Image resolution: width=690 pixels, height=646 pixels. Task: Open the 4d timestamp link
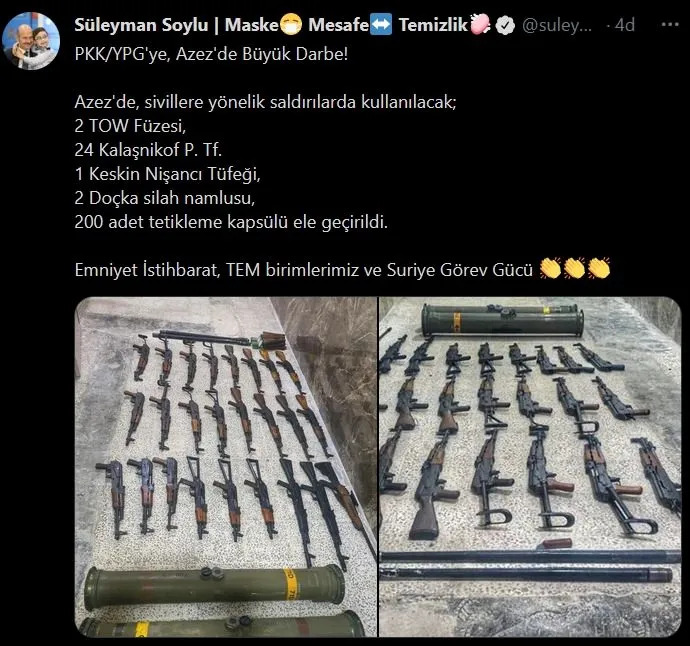coord(625,25)
